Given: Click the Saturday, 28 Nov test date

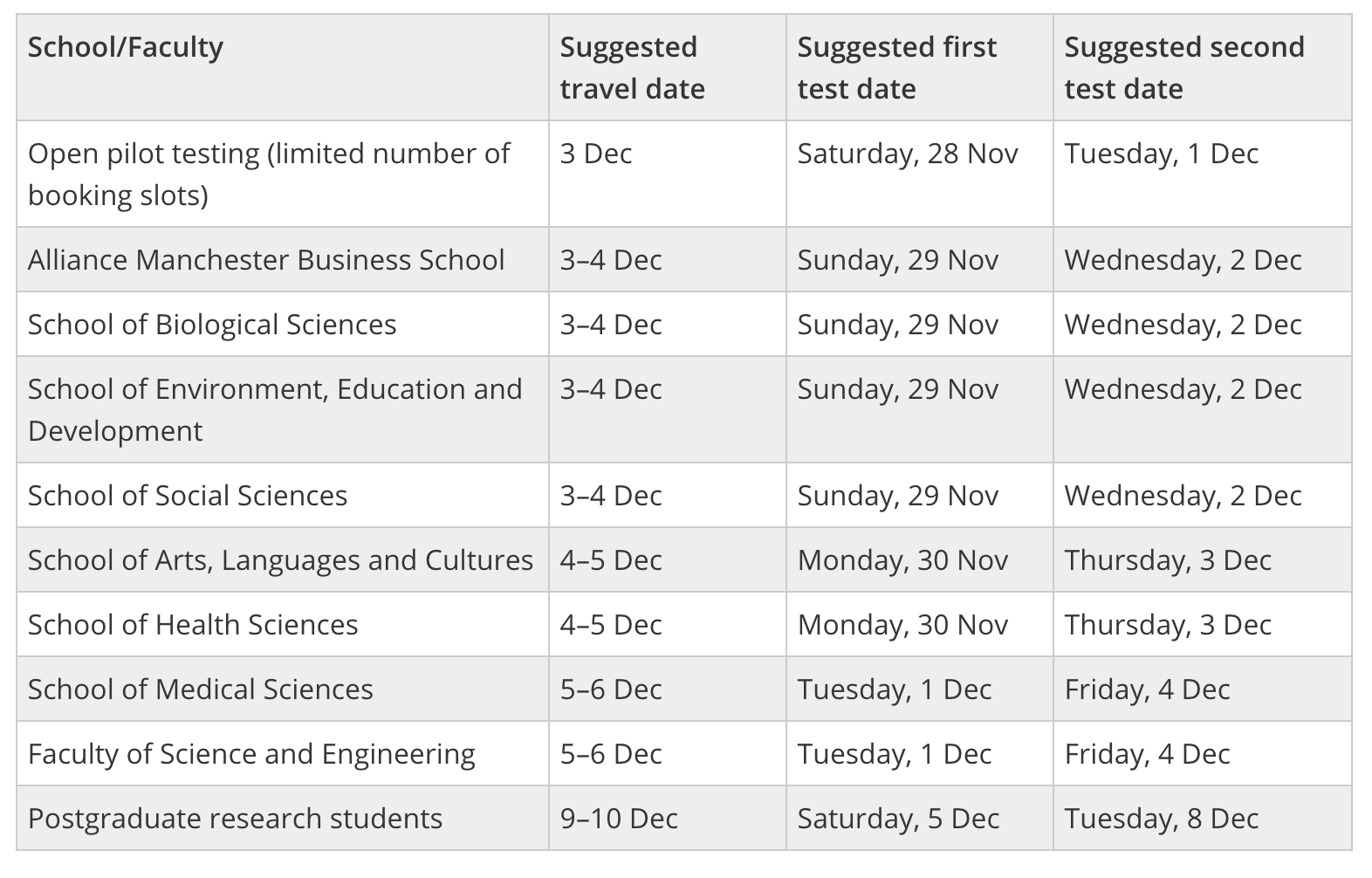Looking at the screenshot, I should [908, 154].
